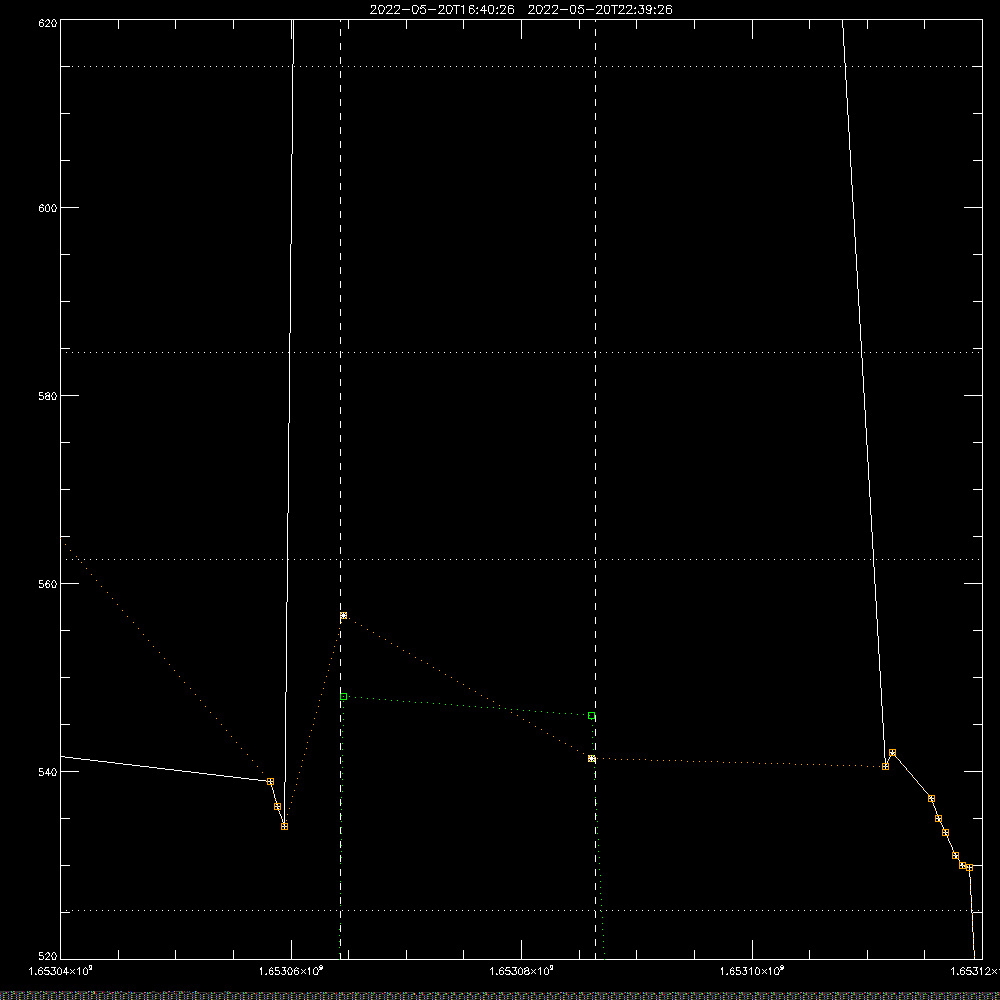Click the end timestamp 2022-05-20T22:39:26 in title

[x=600, y=10]
